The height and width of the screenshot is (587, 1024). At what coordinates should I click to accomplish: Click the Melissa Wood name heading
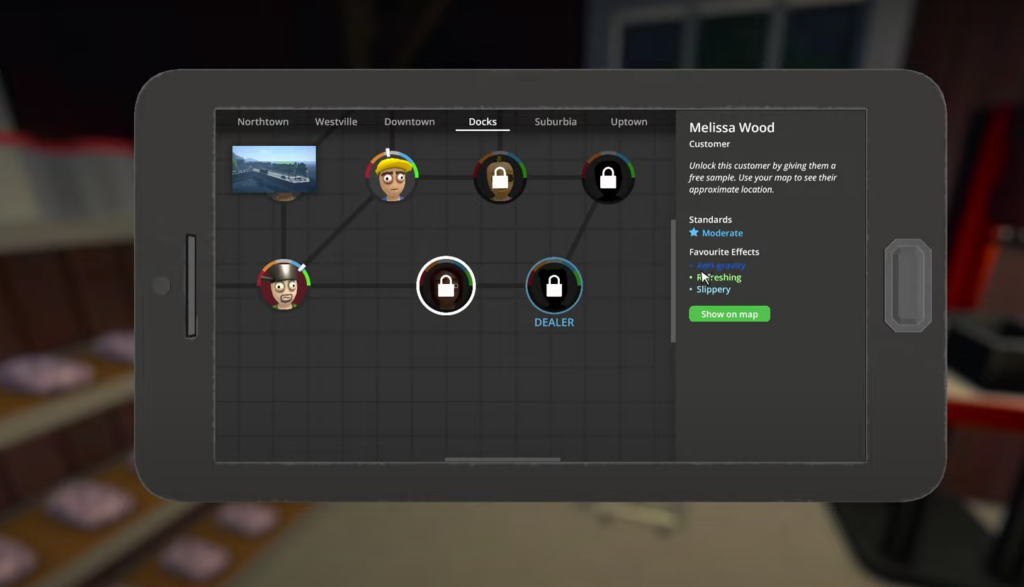coord(731,127)
